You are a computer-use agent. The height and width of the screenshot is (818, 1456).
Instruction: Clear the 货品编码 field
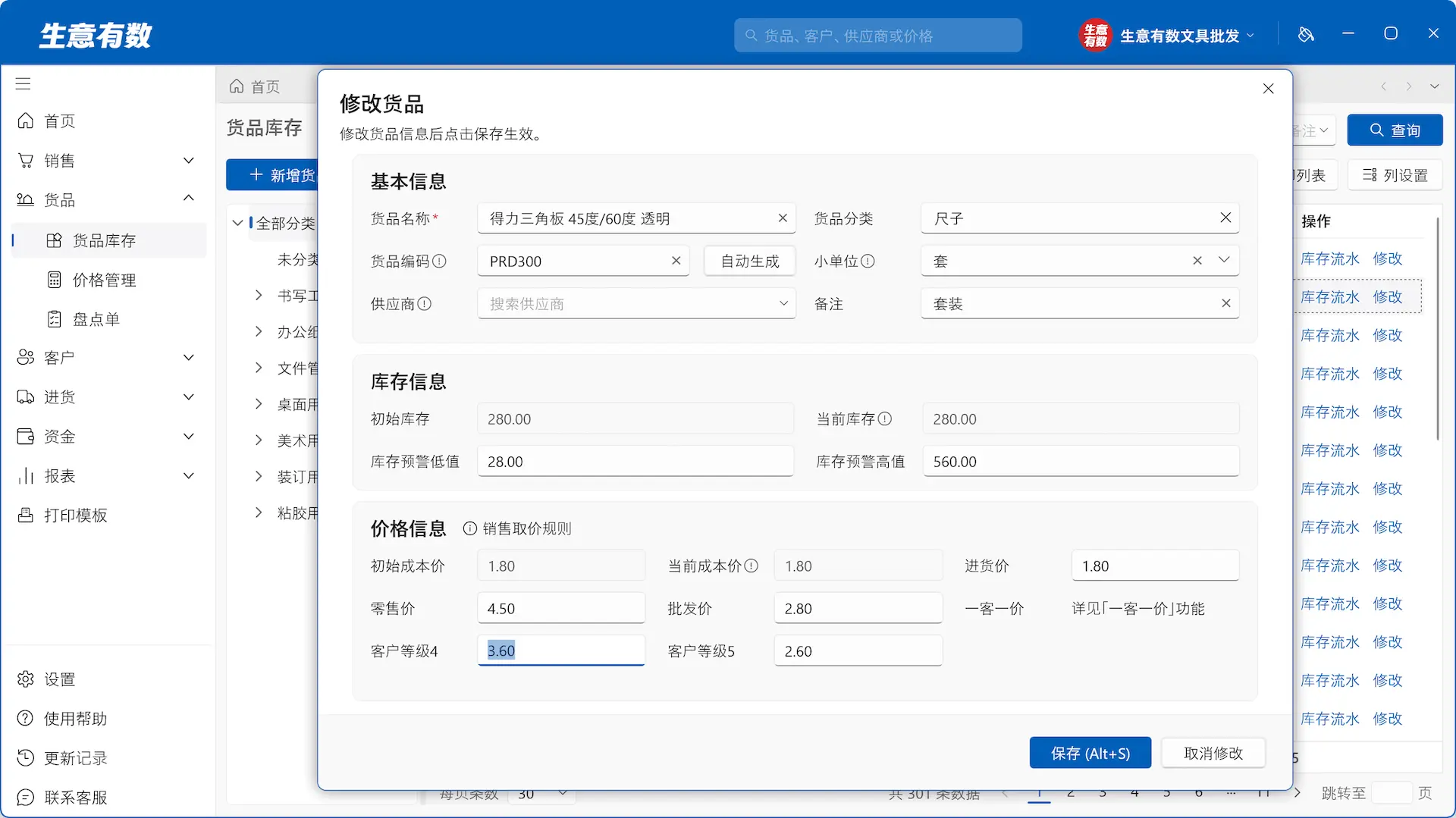click(x=676, y=261)
